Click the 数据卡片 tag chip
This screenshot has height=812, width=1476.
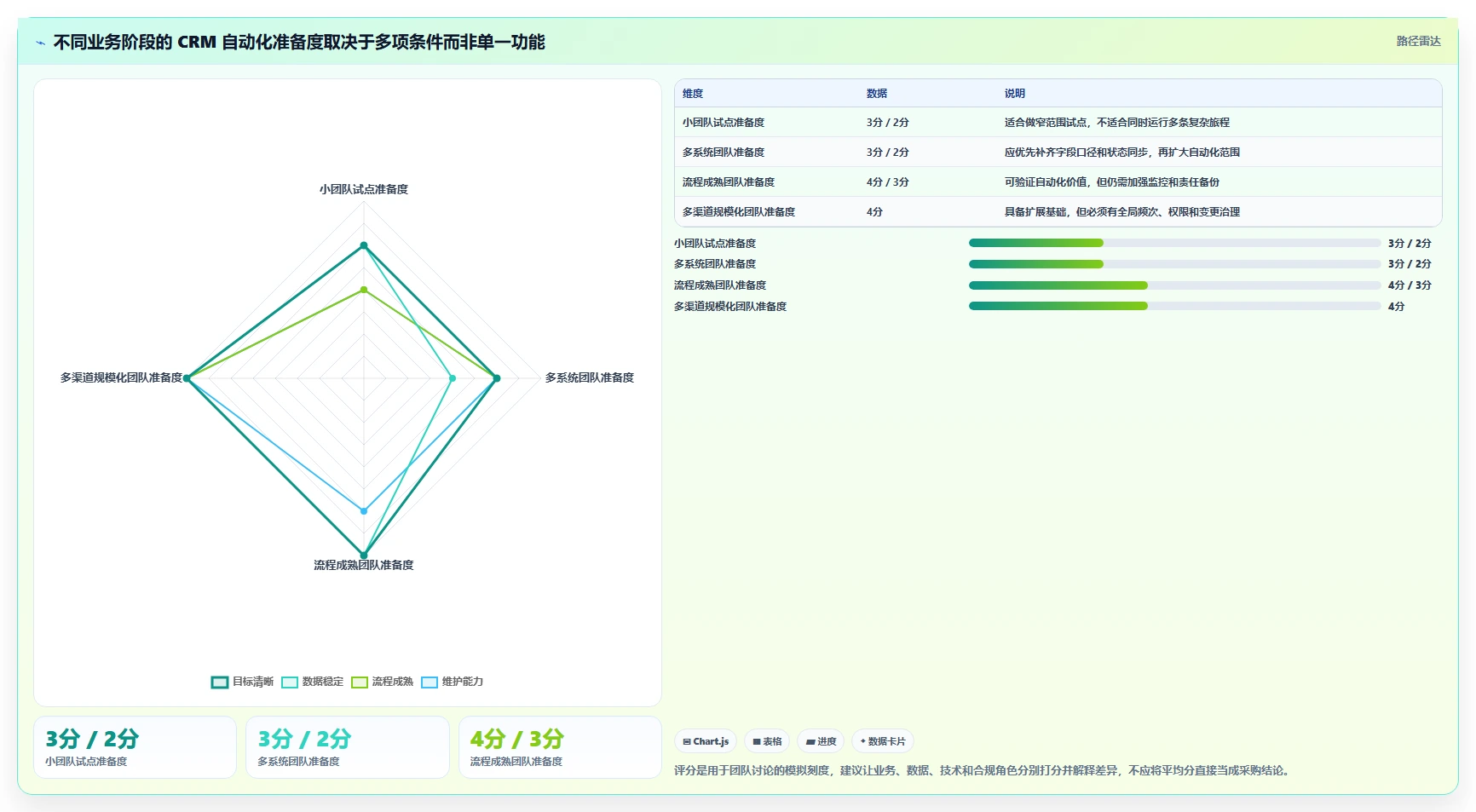point(883,741)
